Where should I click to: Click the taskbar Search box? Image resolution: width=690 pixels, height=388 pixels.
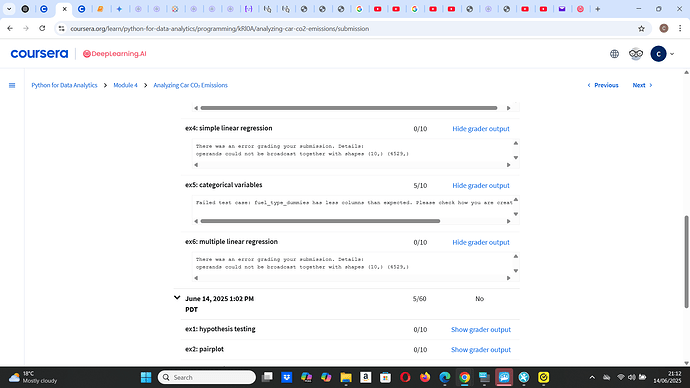point(207,377)
